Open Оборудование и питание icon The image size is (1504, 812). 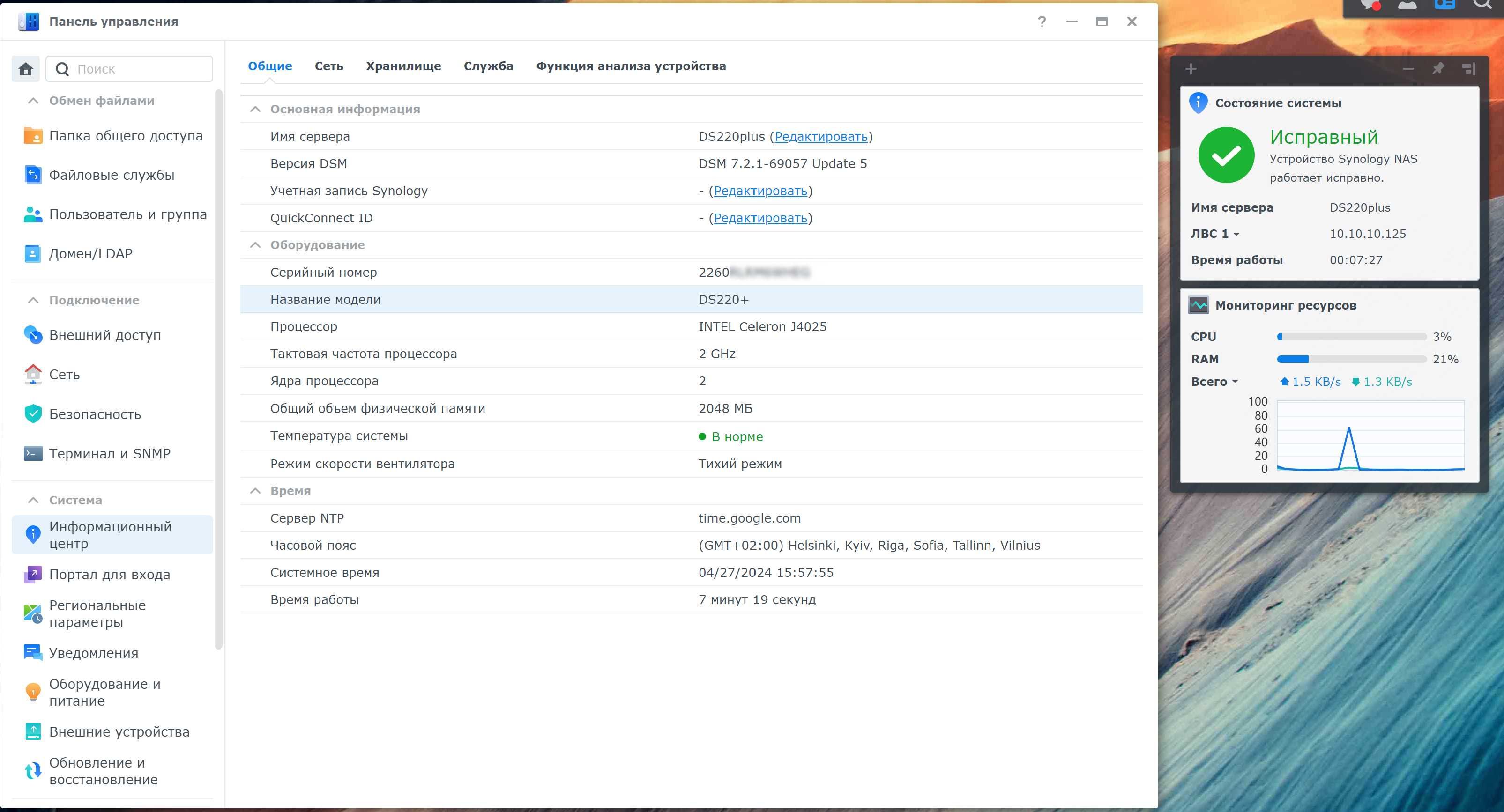click(33, 693)
